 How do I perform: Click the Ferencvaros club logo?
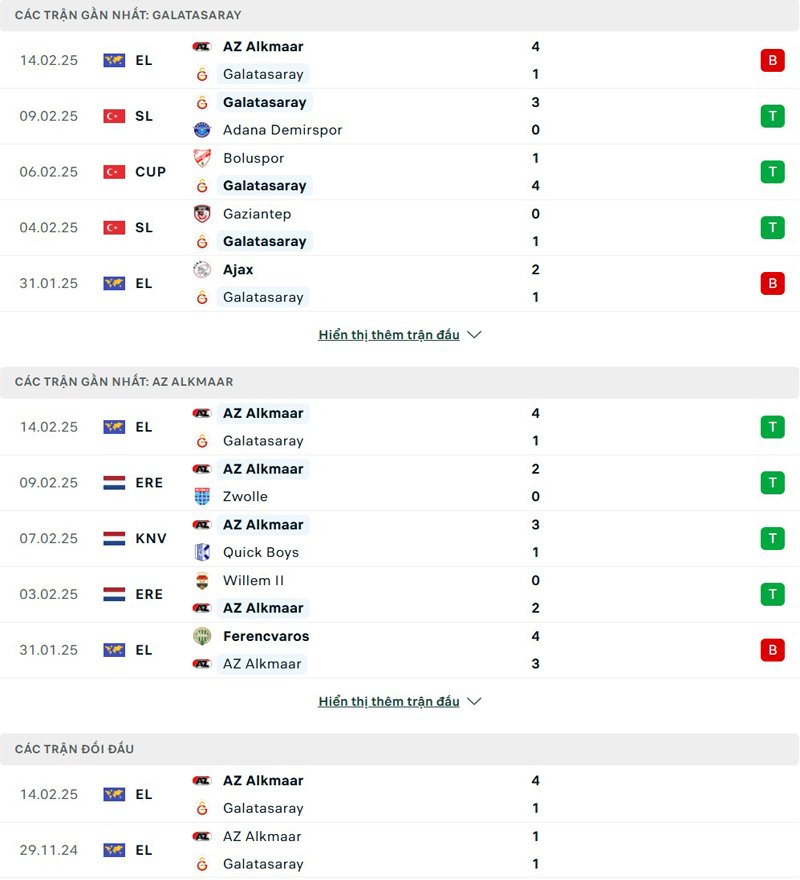click(204, 636)
